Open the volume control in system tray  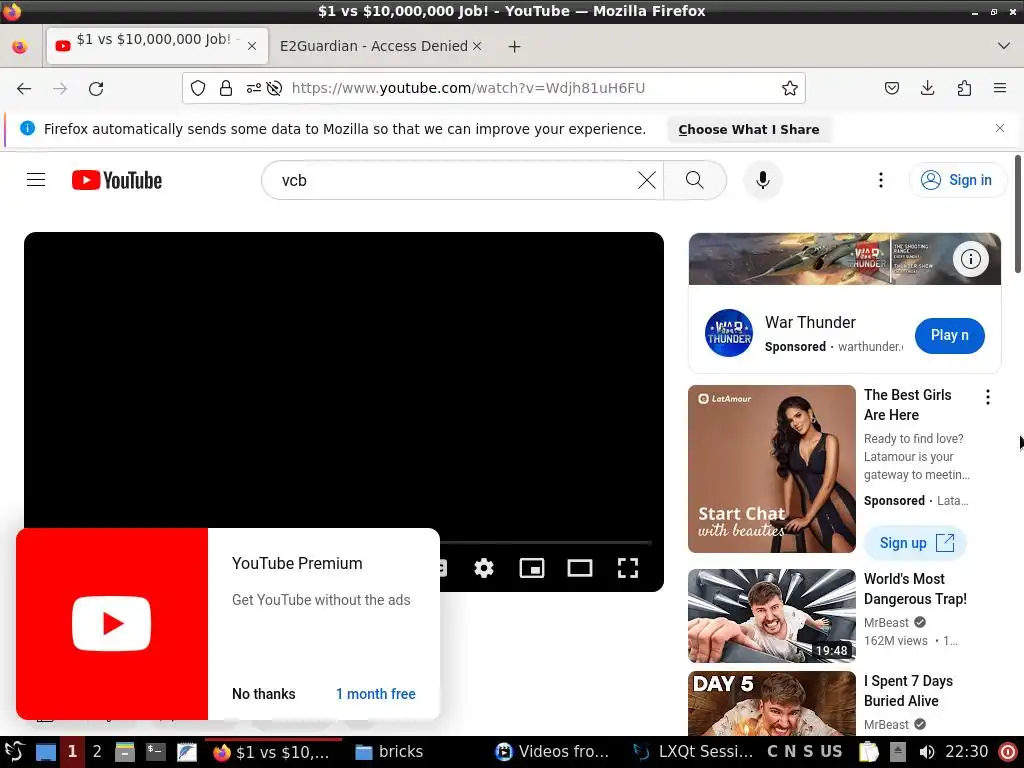point(926,752)
